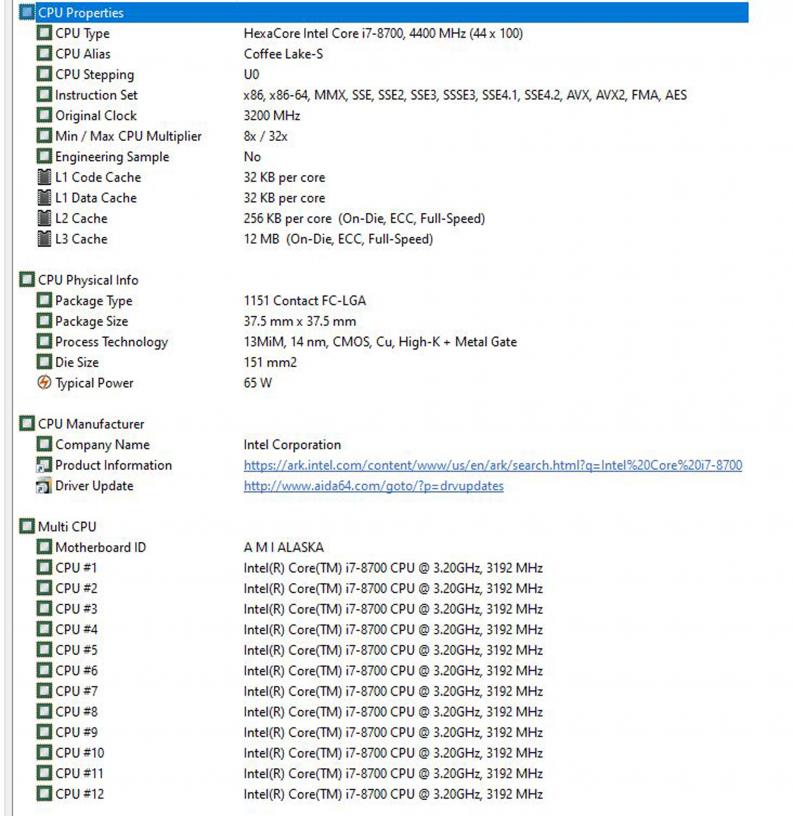
Task: Select the Instruction Set row
Action: tap(383, 95)
